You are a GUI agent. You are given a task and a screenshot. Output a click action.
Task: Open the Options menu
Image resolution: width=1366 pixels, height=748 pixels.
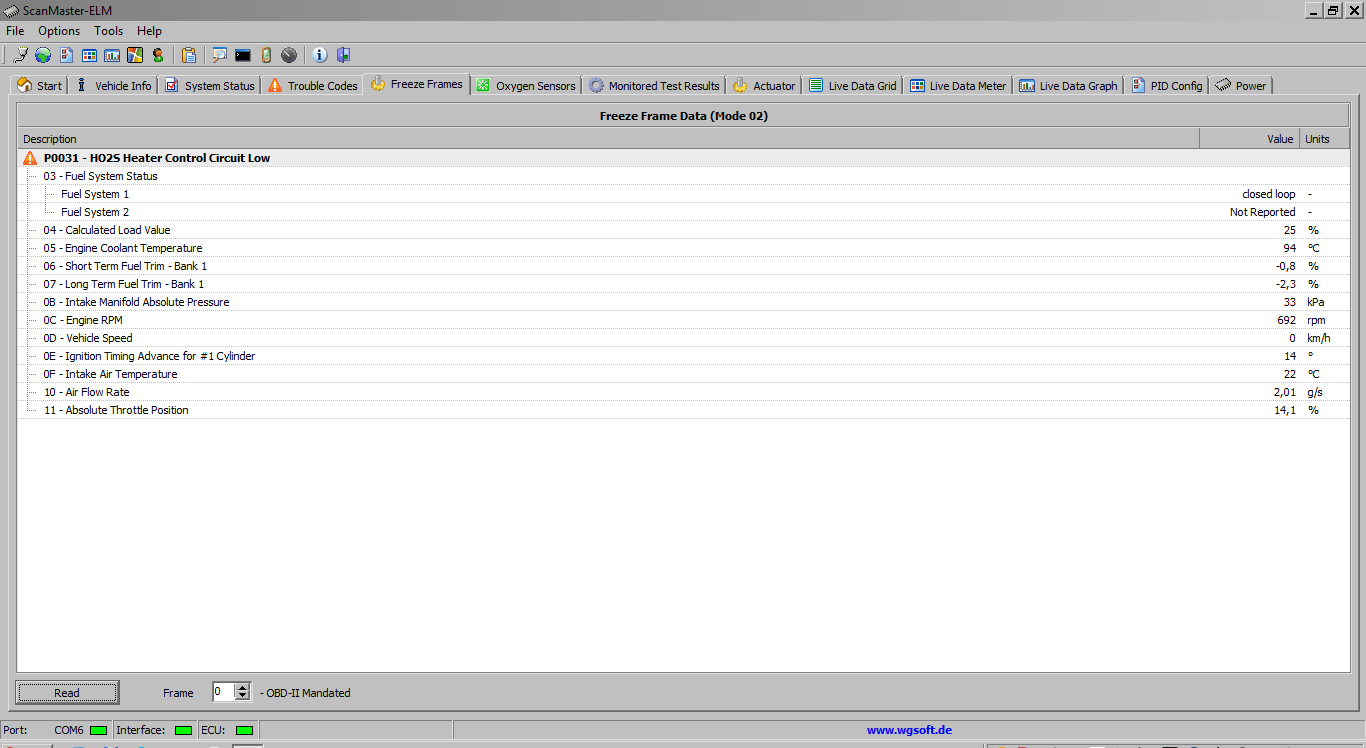tap(59, 31)
